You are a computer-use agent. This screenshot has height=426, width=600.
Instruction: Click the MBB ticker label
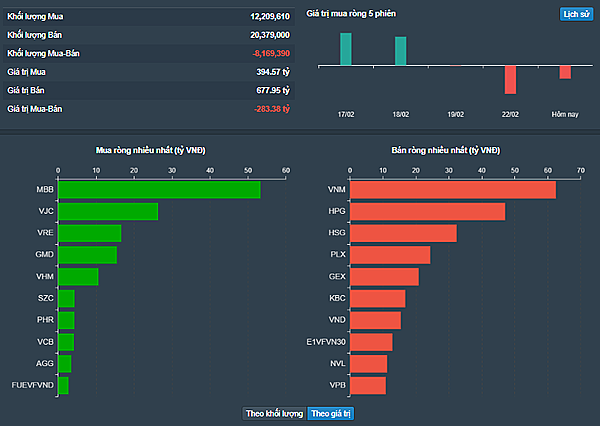[45, 189]
